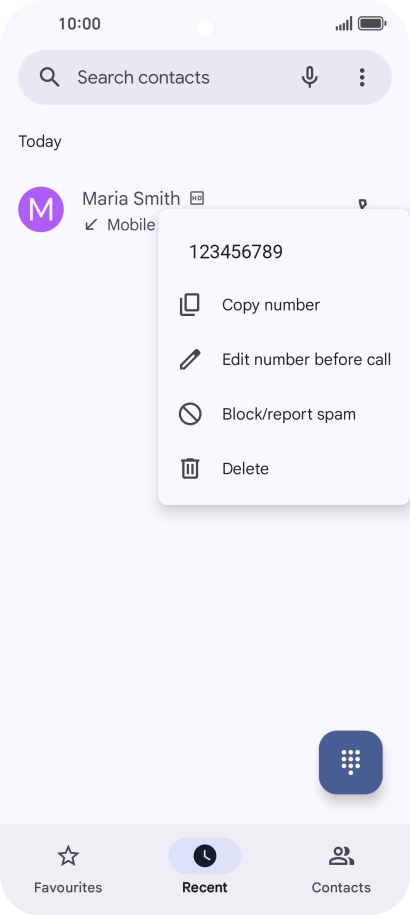The height and width of the screenshot is (915, 410).
Task: Click the copy number icon
Action: [x=190, y=305]
